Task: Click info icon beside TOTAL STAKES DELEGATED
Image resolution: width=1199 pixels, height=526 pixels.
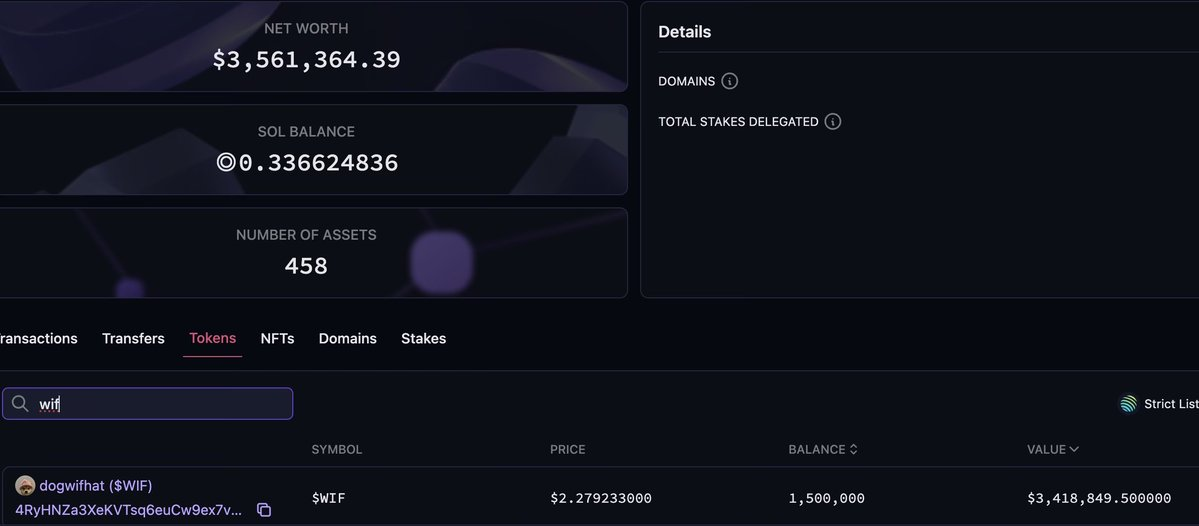Action: tap(833, 122)
